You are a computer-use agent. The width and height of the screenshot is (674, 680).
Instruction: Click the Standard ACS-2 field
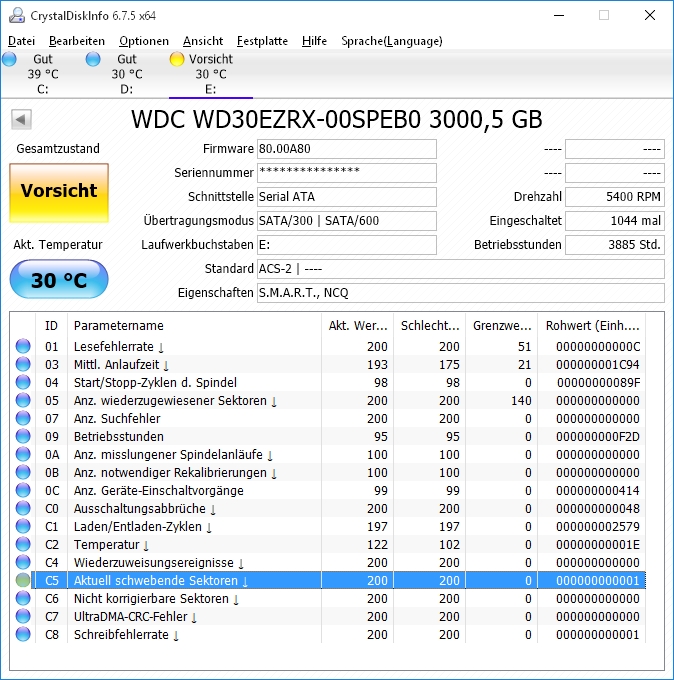click(x=461, y=269)
